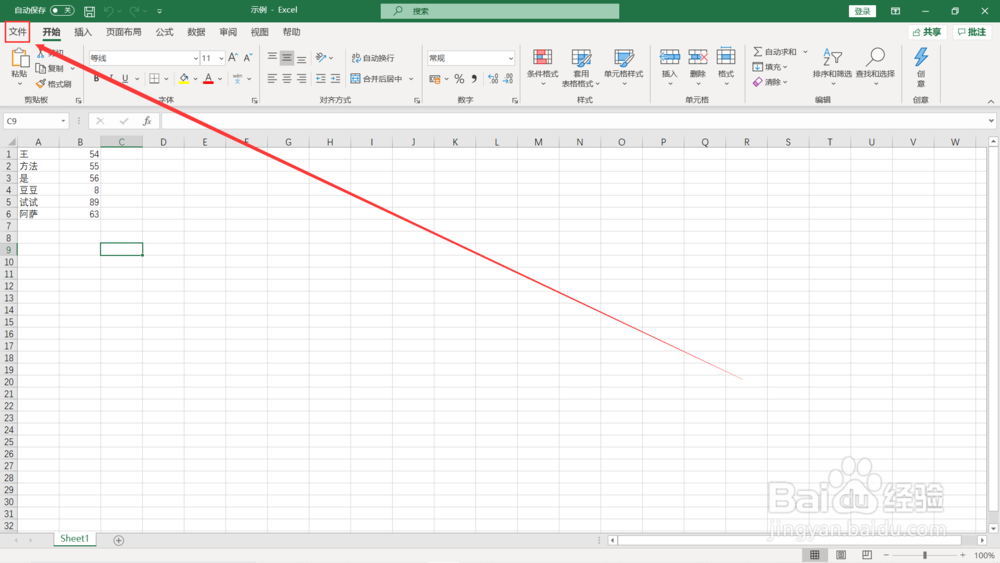Add a new sheet with plus button
This screenshot has height=563, width=1000.
(x=119, y=540)
